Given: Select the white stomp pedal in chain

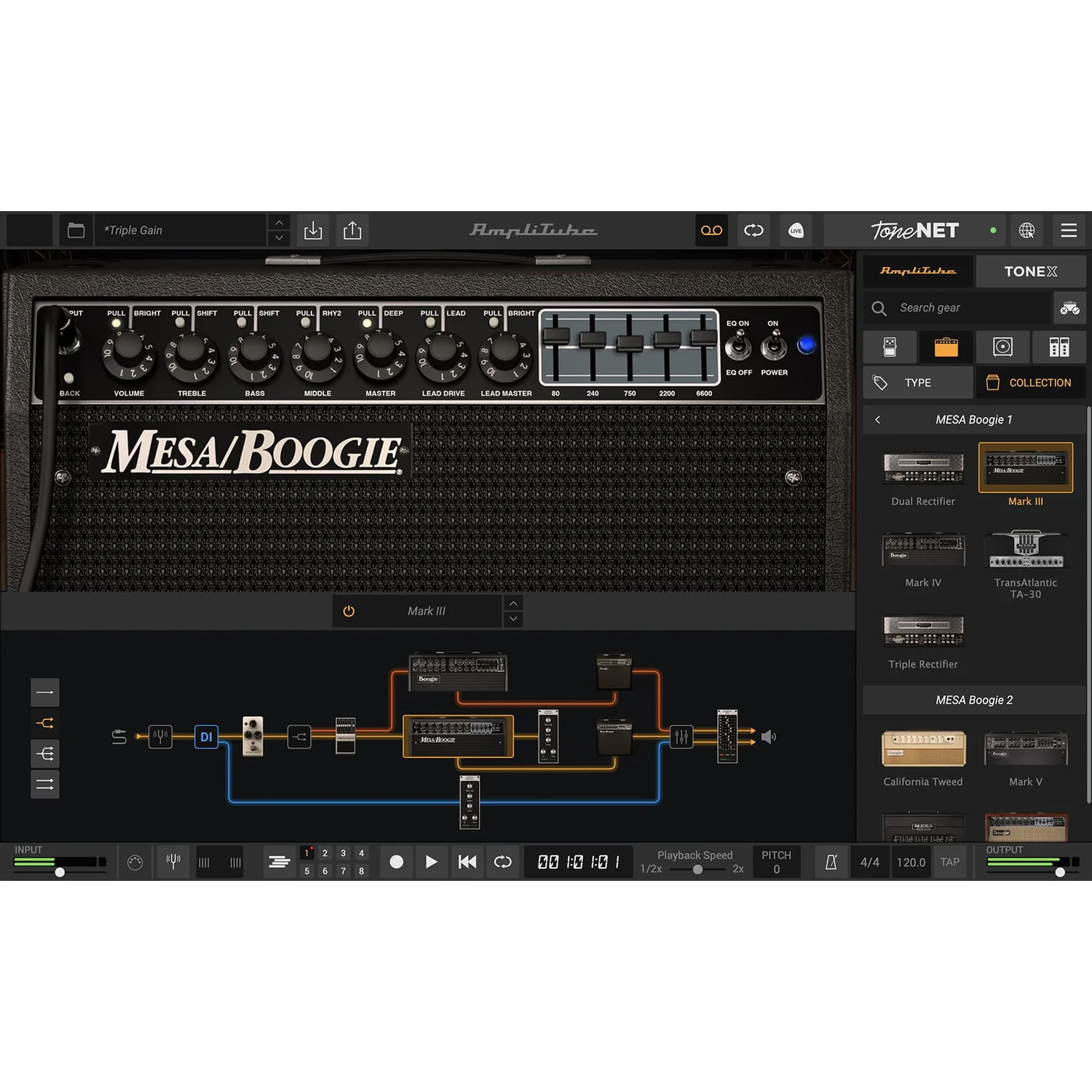Looking at the screenshot, I should (x=253, y=736).
